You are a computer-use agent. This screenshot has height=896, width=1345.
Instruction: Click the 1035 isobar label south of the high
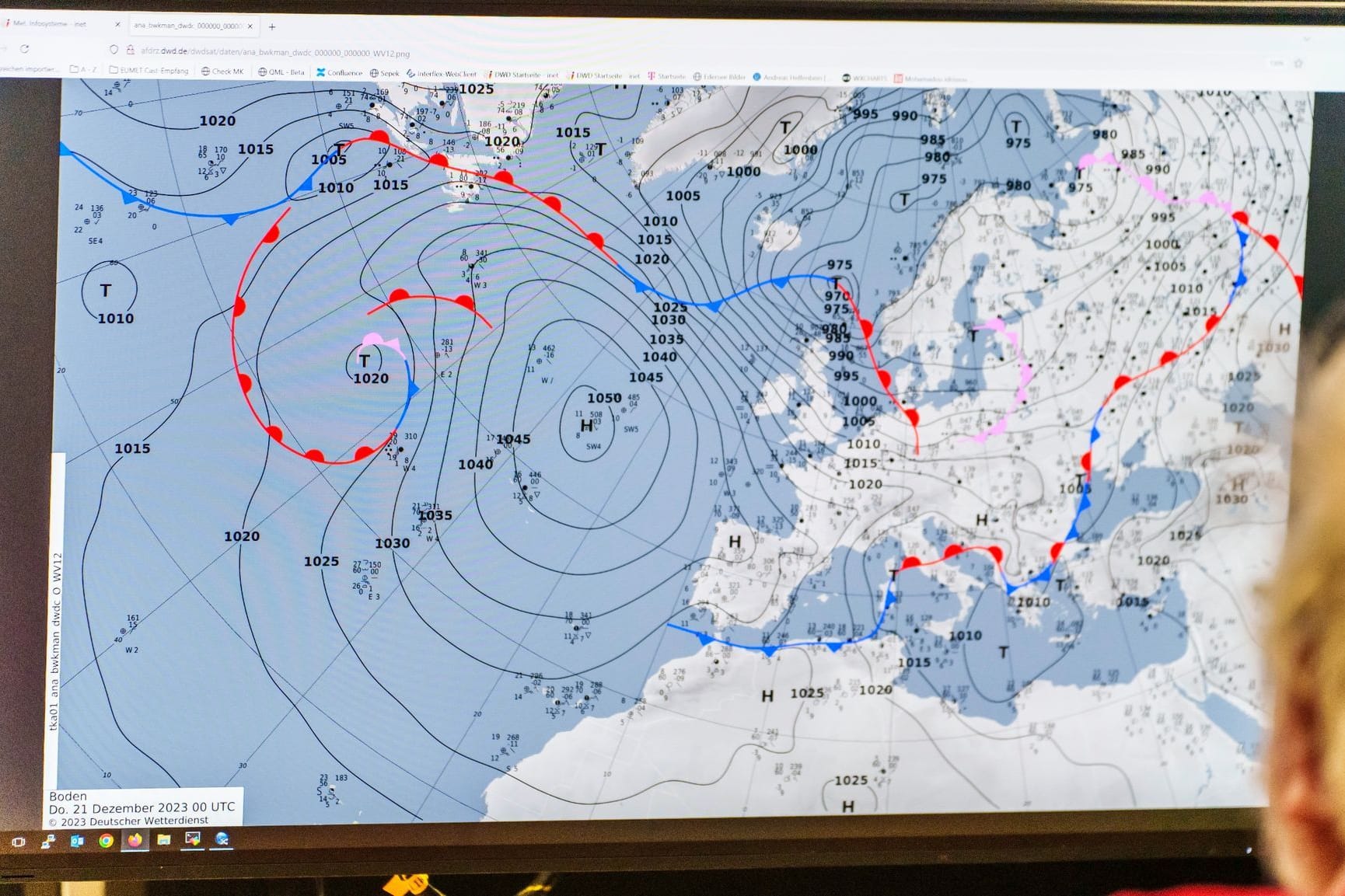coord(435,515)
